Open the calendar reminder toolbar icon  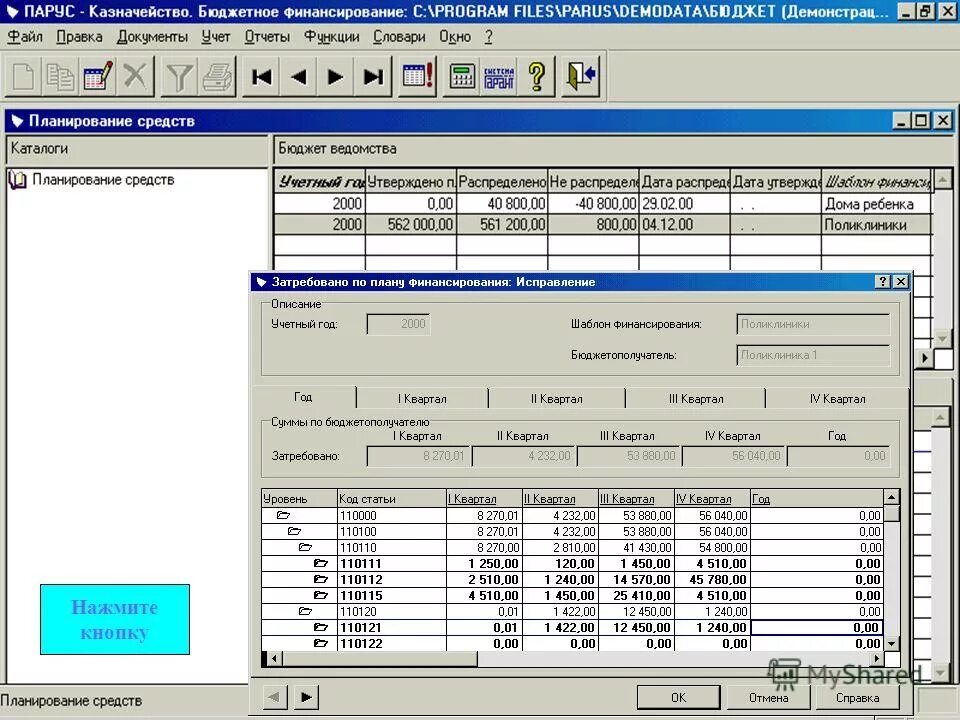click(418, 77)
